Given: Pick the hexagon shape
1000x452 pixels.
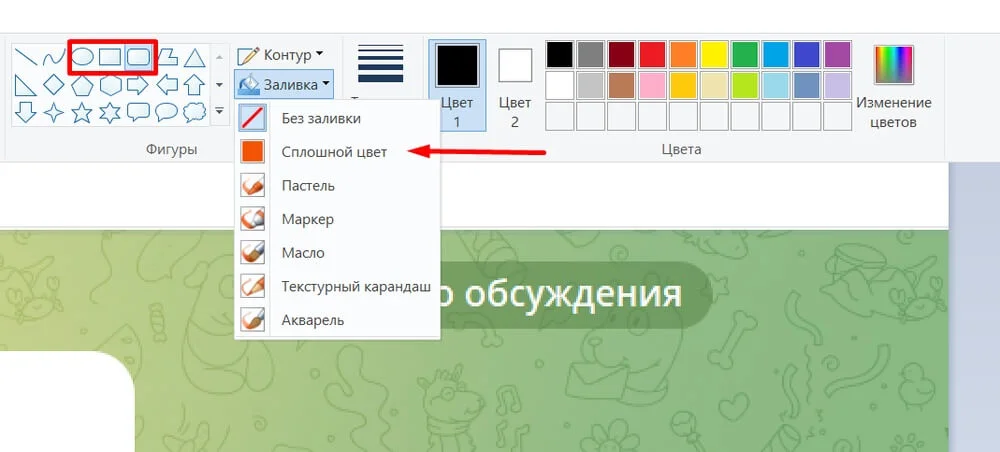Looking at the screenshot, I should click(110, 85).
